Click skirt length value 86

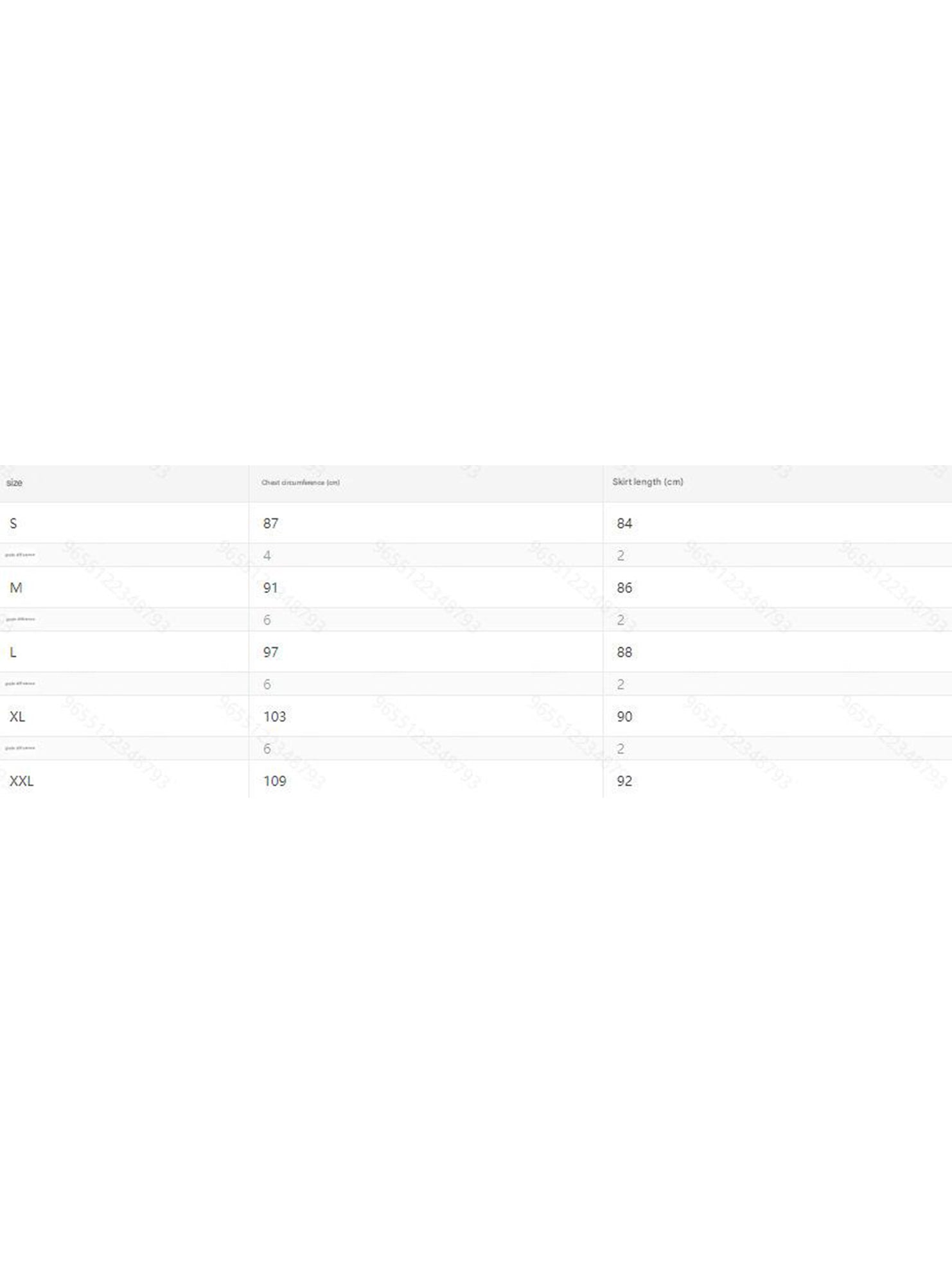pos(624,588)
